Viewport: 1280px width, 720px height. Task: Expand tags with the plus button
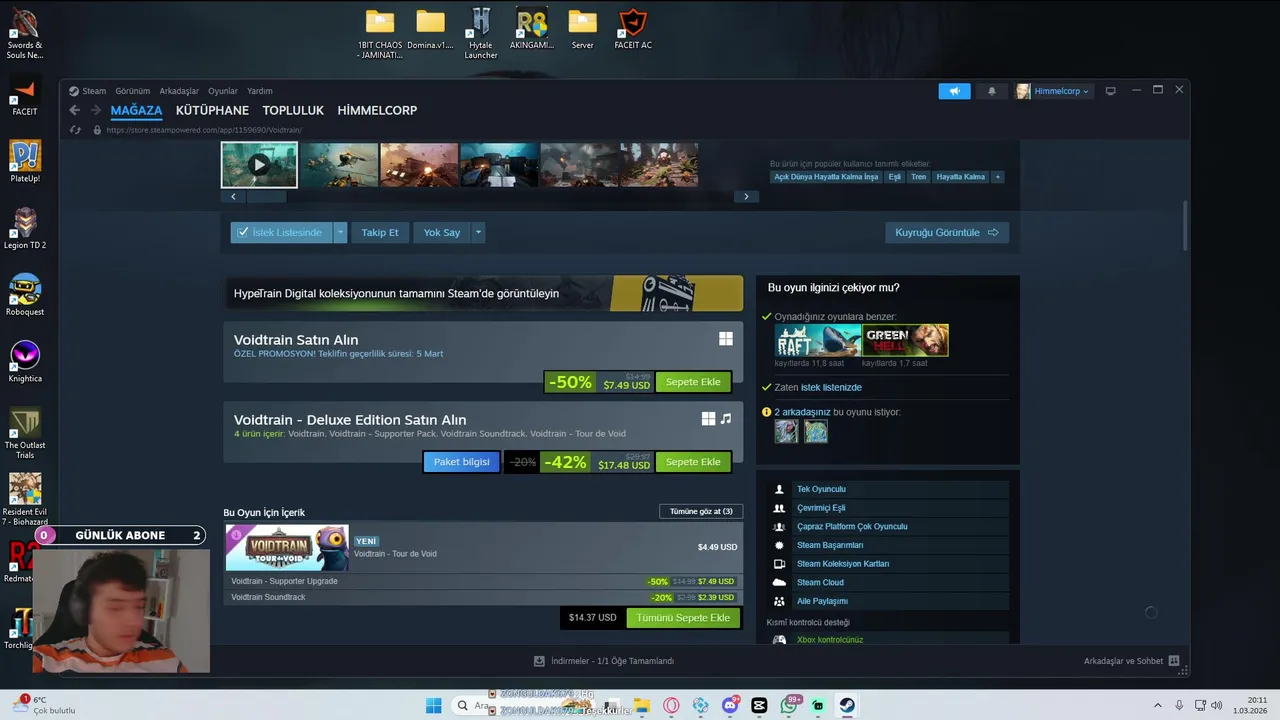[x=997, y=177]
